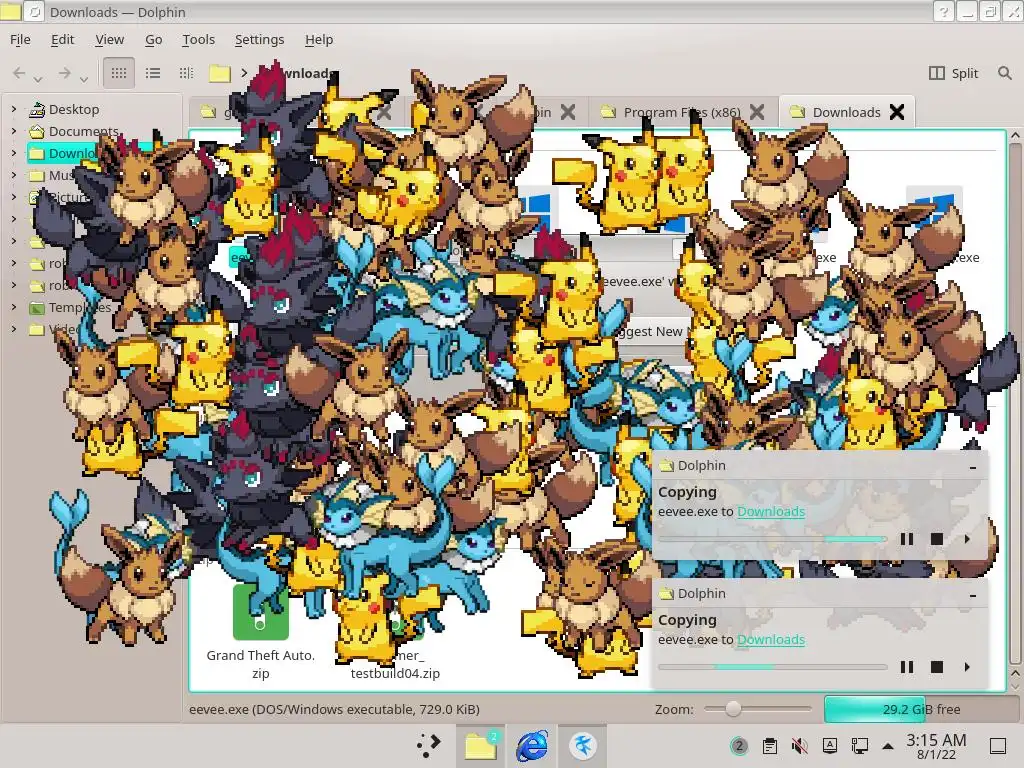Screen dimensions: 1024x768
Task: Expand the Music tree node
Action: coord(14,175)
